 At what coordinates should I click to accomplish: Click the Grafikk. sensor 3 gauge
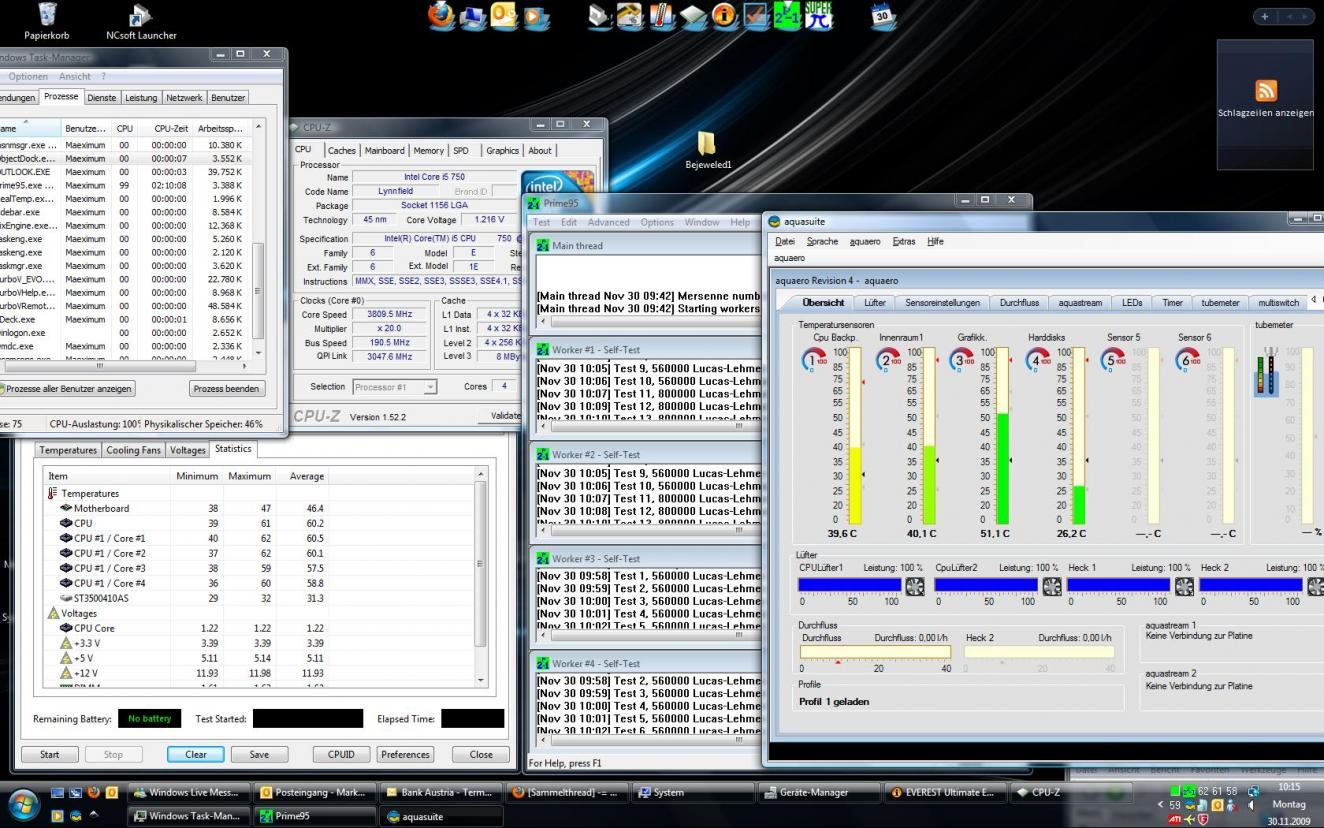(x=961, y=359)
